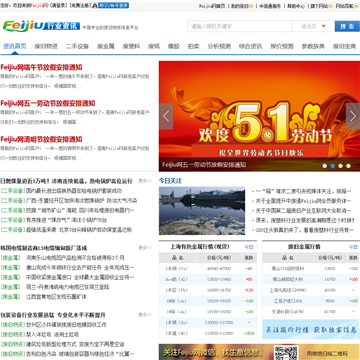Open the bold headline about 日燃煤量 in 济南

[x=66, y=181]
